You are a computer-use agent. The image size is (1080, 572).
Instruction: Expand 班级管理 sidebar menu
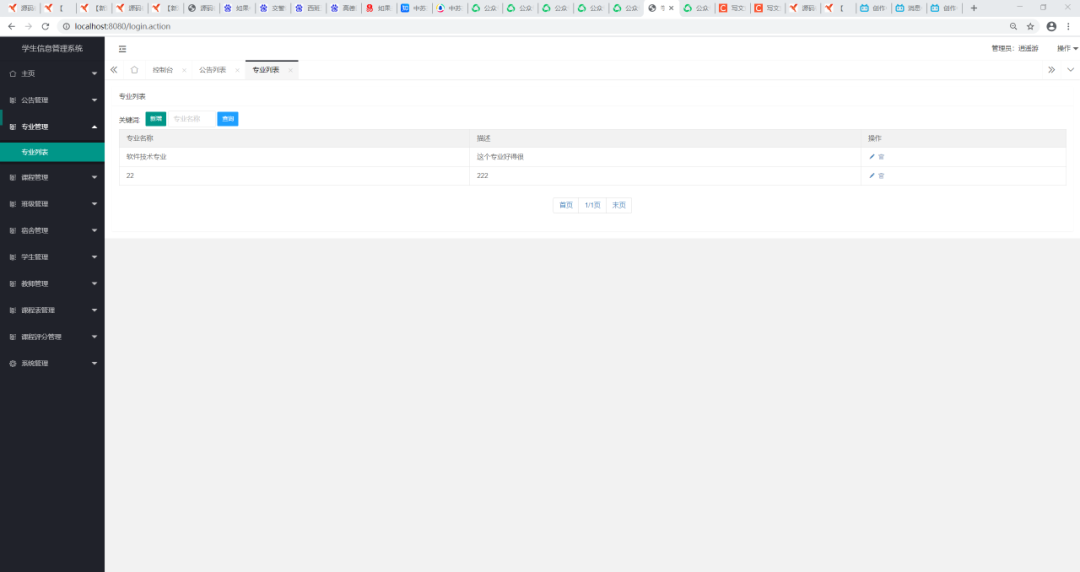[52, 204]
